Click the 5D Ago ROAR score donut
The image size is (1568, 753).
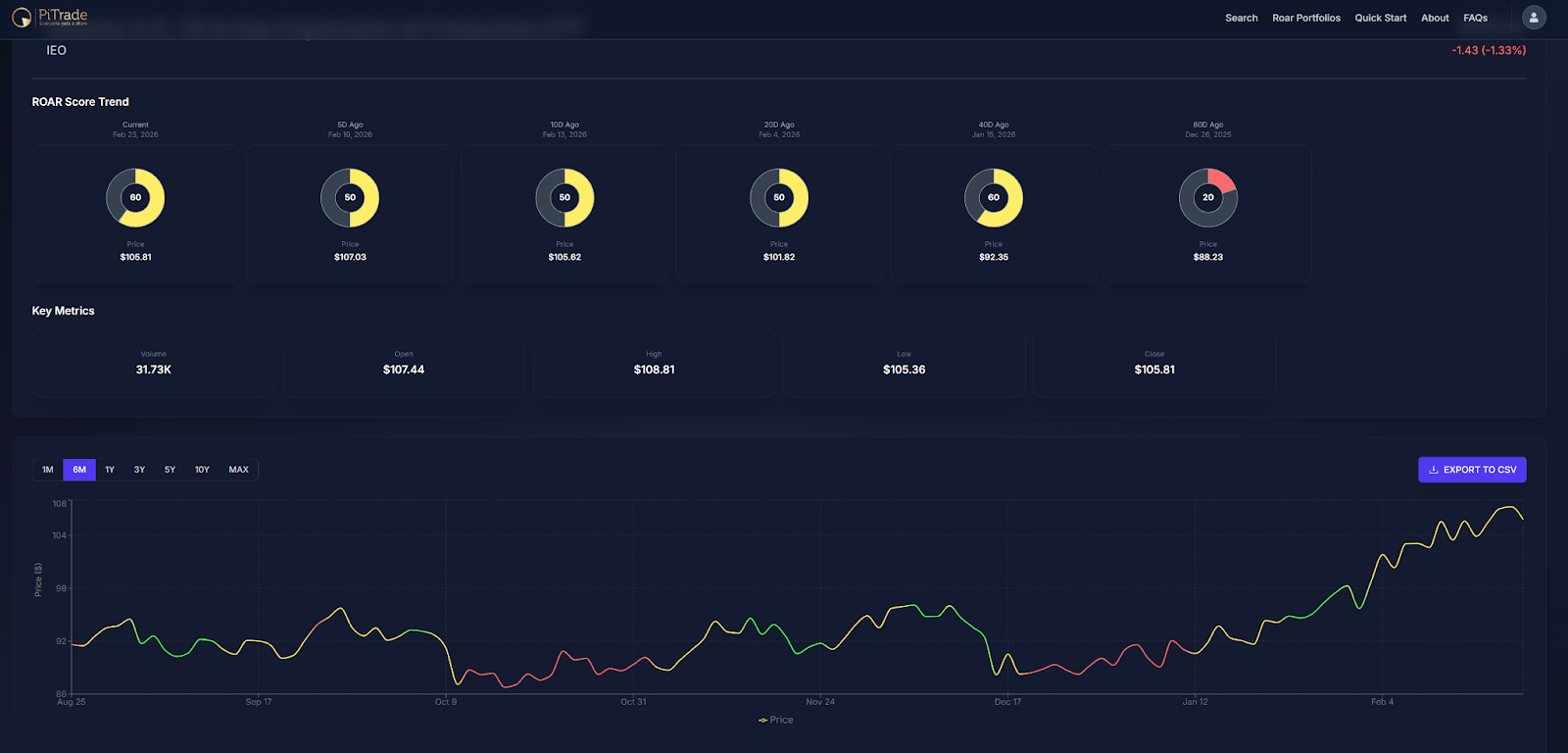click(x=350, y=198)
